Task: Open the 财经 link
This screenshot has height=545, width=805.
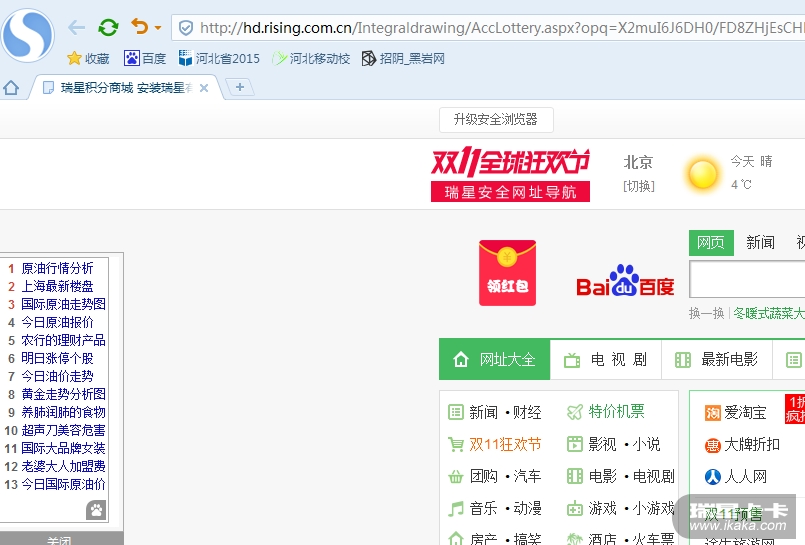Action: point(527,412)
